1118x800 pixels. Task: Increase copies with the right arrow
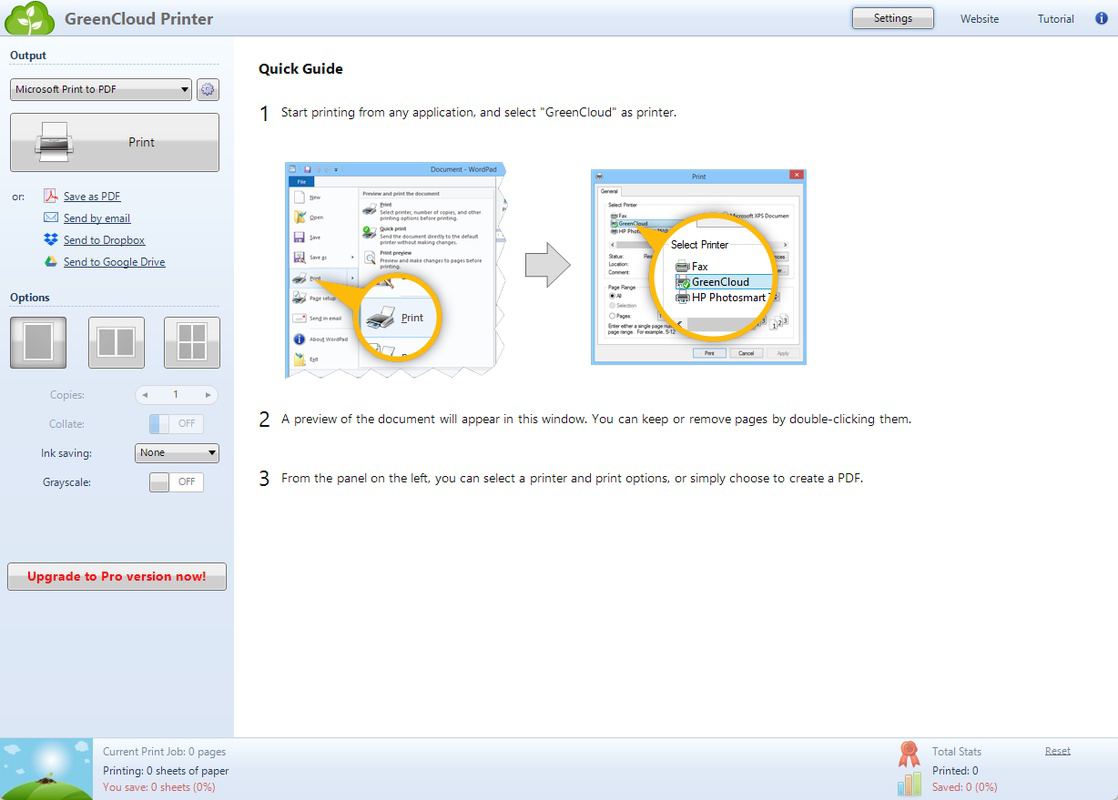207,394
